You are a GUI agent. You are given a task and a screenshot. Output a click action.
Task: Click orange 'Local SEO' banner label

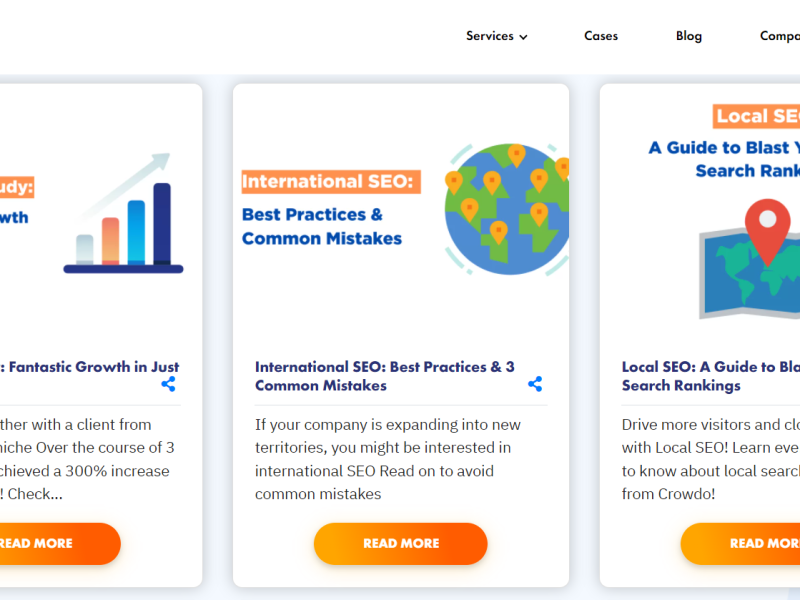click(757, 116)
